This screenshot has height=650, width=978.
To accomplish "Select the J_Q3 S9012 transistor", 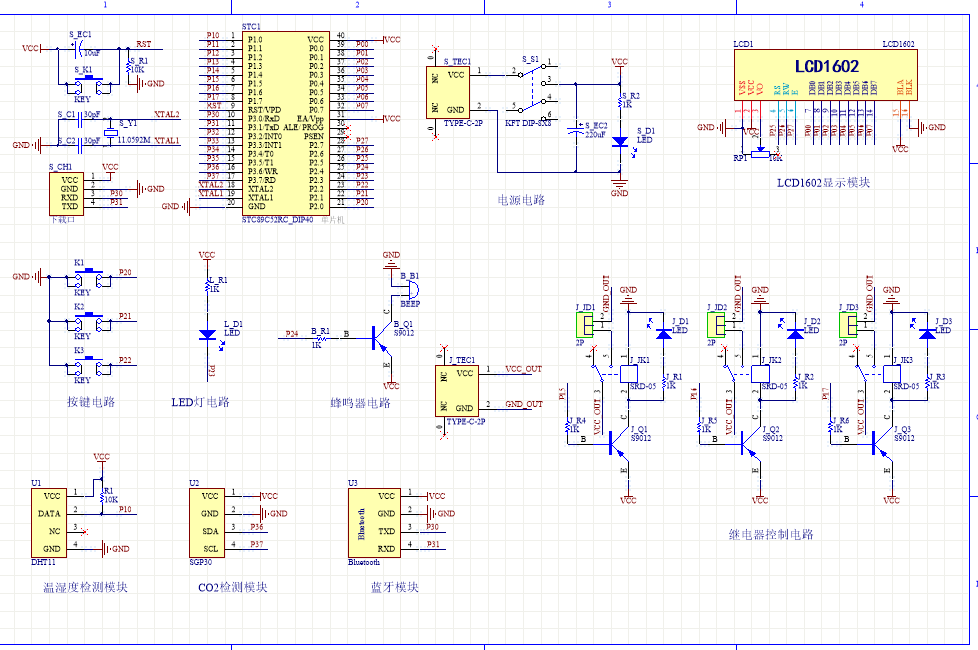I will coord(881,444).
